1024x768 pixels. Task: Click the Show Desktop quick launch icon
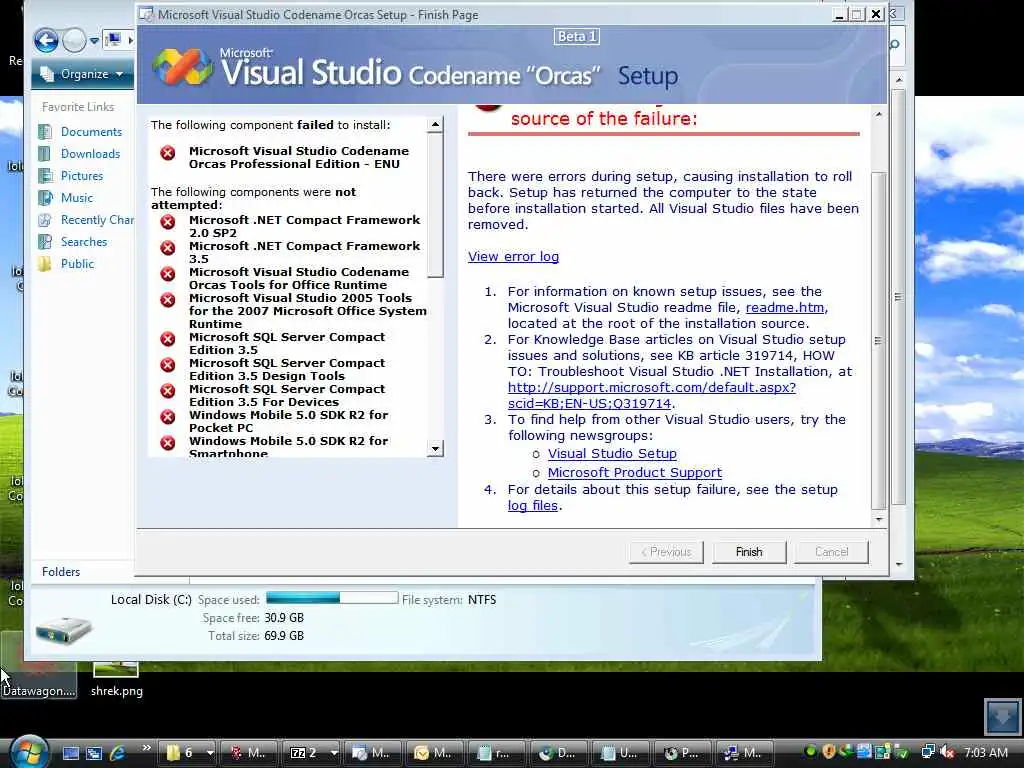click(71, 753)
